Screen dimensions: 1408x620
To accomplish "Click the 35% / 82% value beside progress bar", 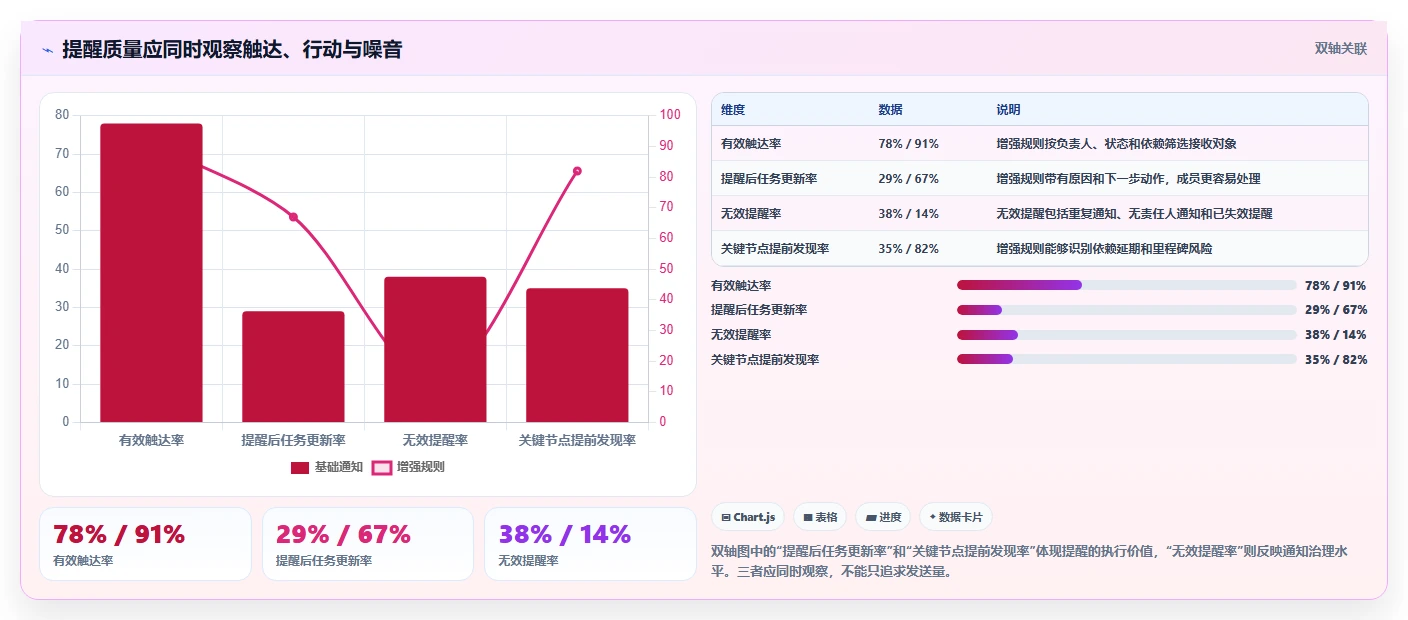I will [x=1336, y=360].
